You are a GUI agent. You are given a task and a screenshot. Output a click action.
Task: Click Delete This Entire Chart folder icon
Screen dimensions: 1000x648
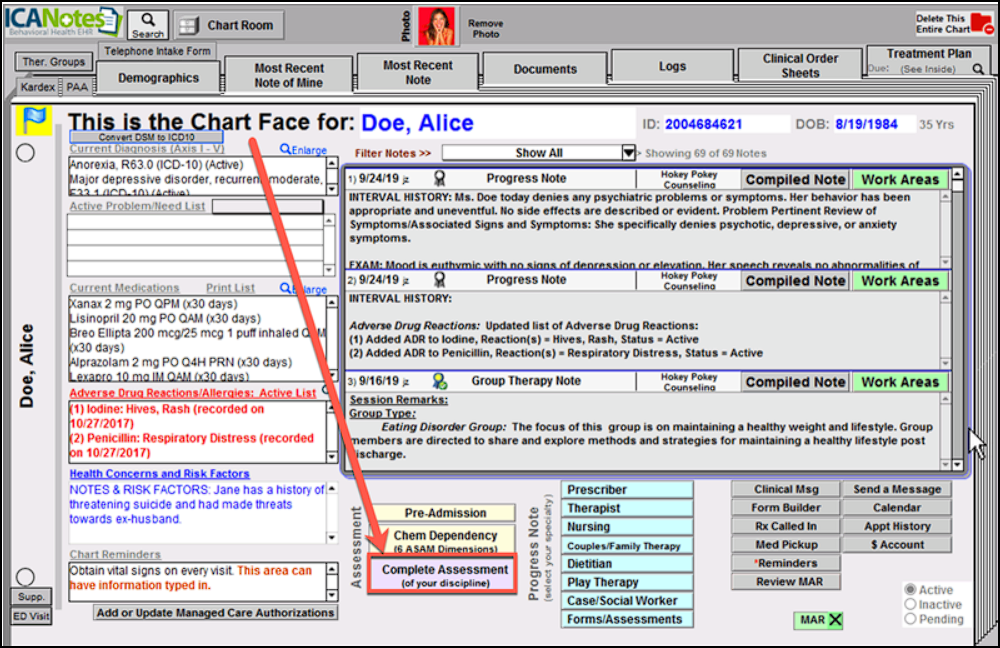click(982, 24)
